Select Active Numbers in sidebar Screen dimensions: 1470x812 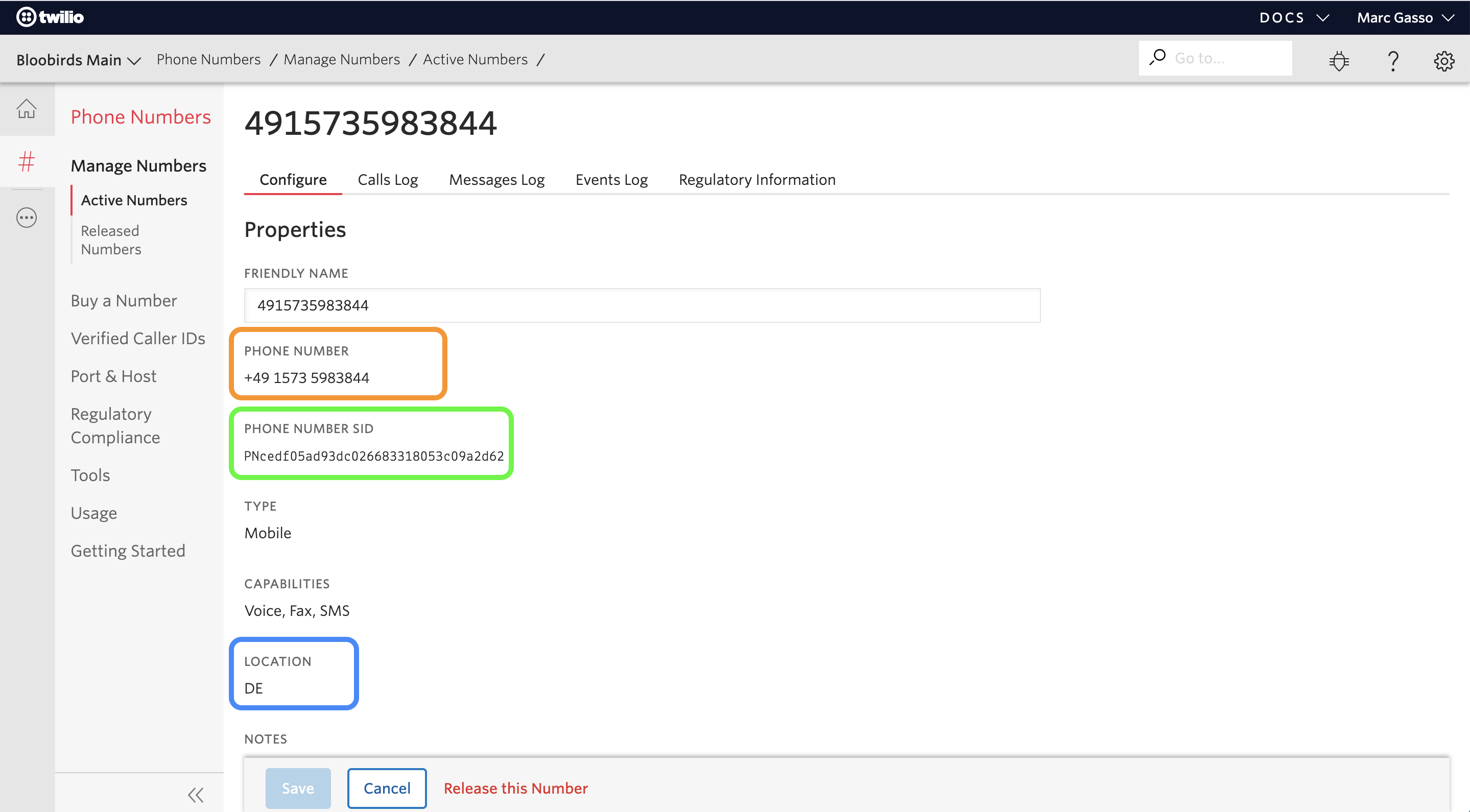click(x=133, y=200)
